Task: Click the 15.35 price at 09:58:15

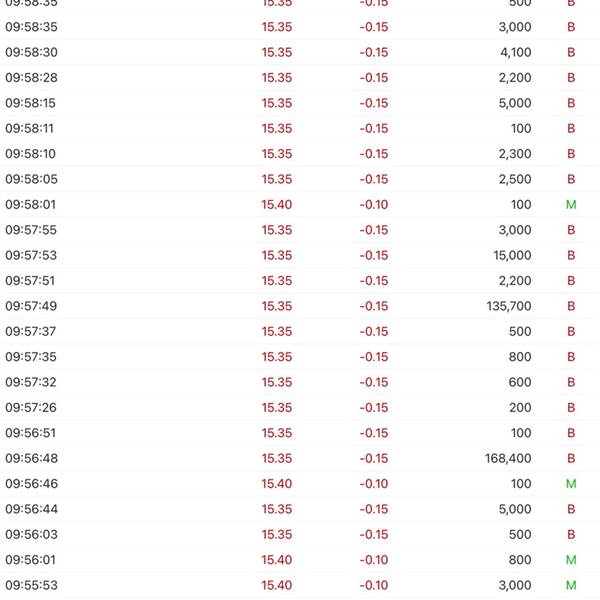Action: pyautogui.click(x=277, y=103)
